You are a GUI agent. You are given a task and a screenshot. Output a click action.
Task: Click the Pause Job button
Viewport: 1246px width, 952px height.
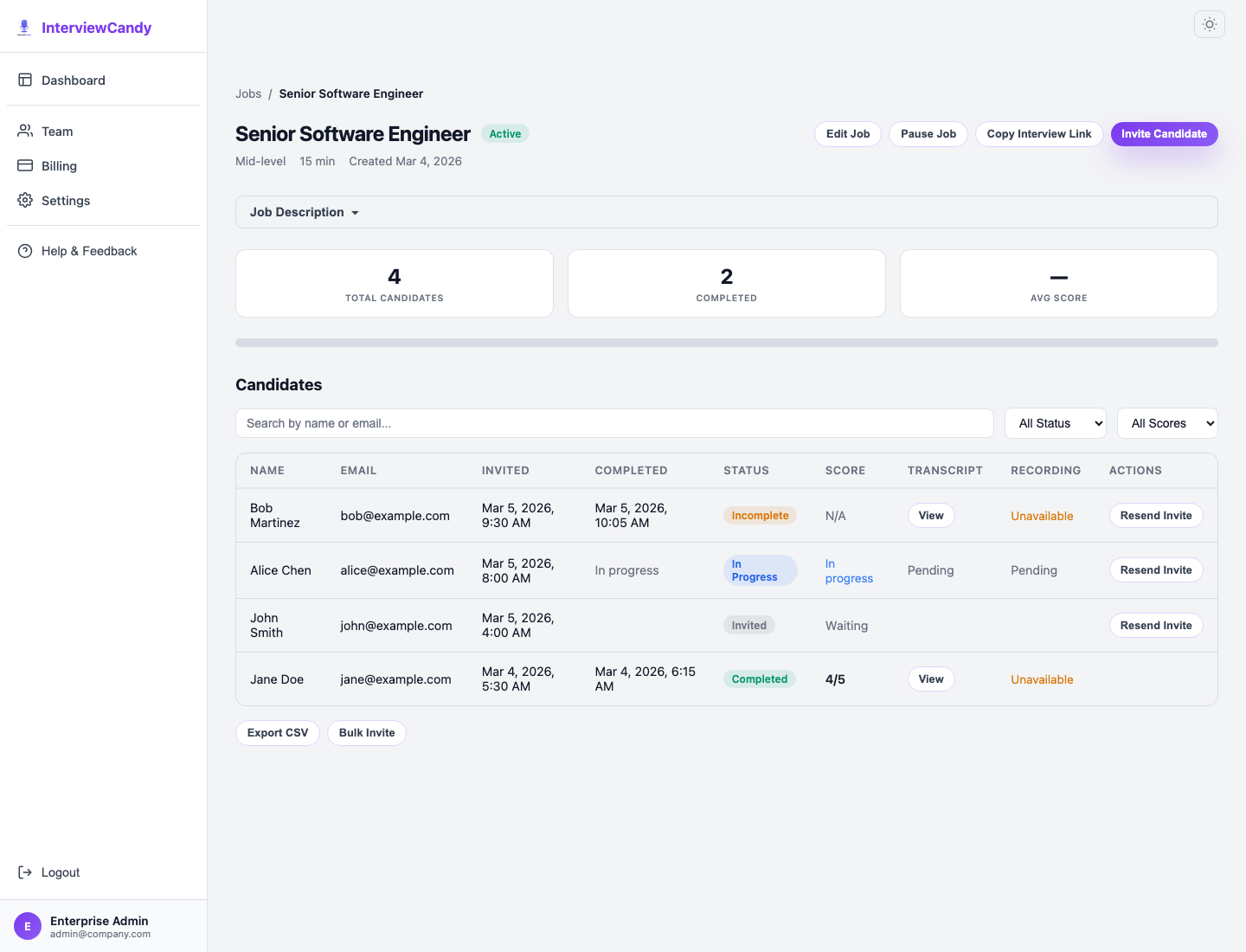pyautogui.click(x=928, y=134)
